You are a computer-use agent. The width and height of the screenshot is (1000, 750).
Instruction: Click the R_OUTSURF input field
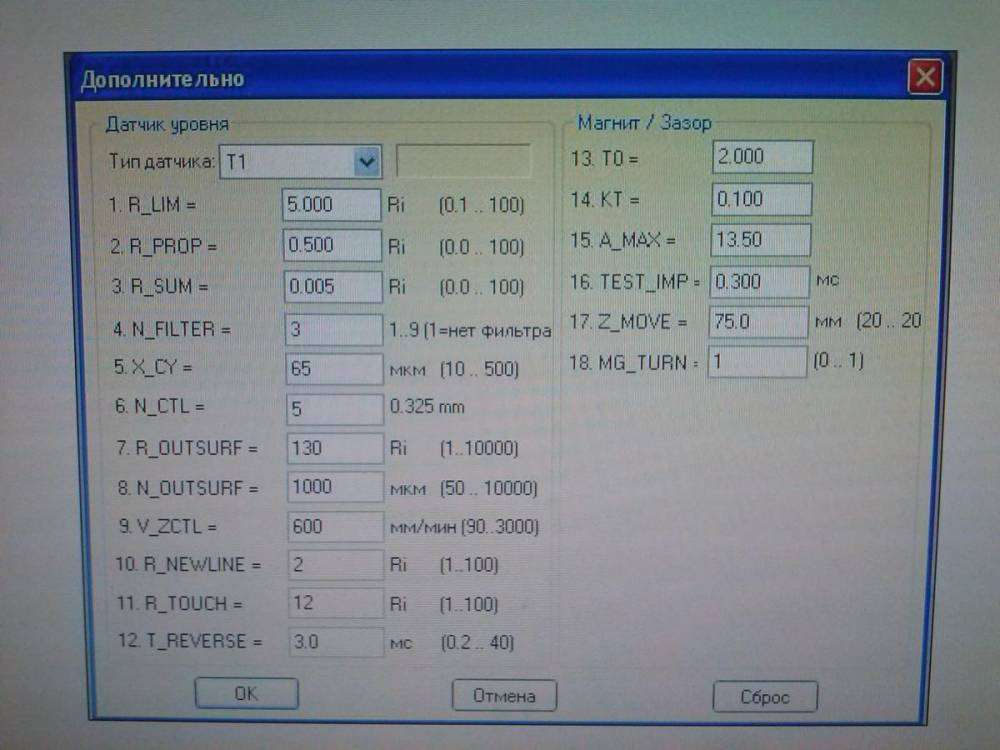coord(334,448)
